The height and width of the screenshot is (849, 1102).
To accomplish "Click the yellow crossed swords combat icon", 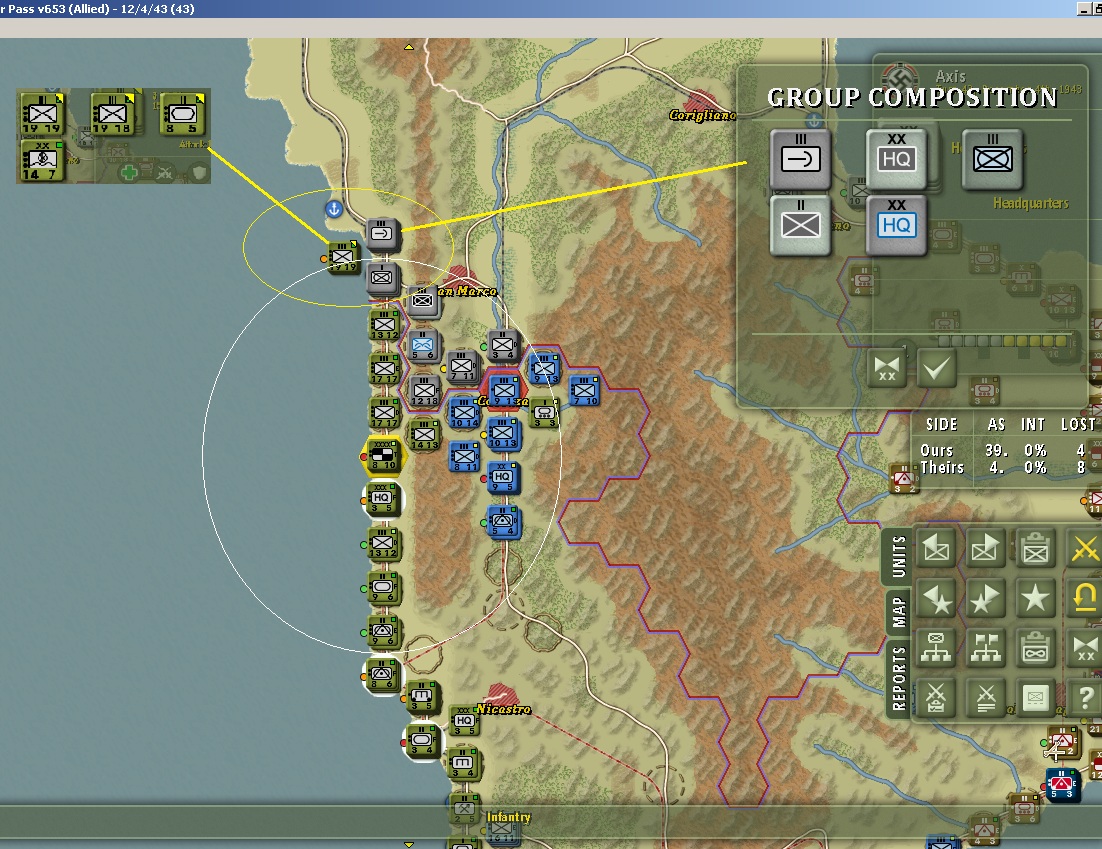I will coord(1084,549).
